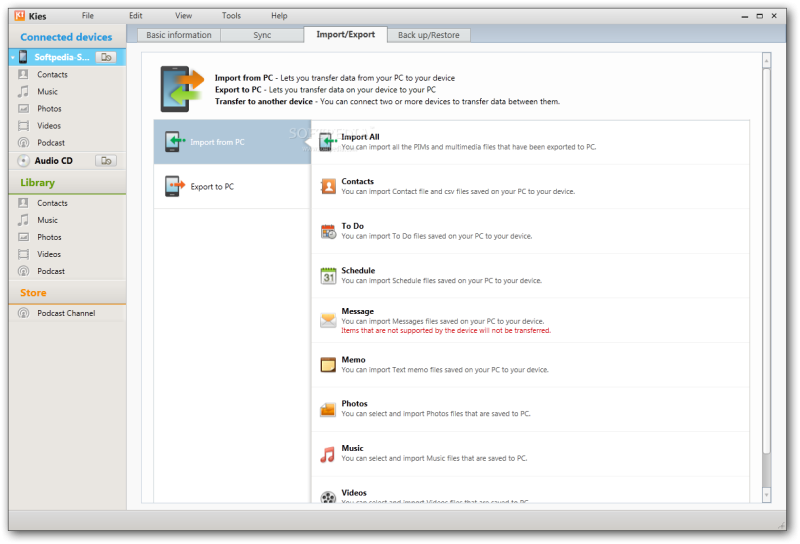Click eject button next to Softpedia device

(106, 58)
